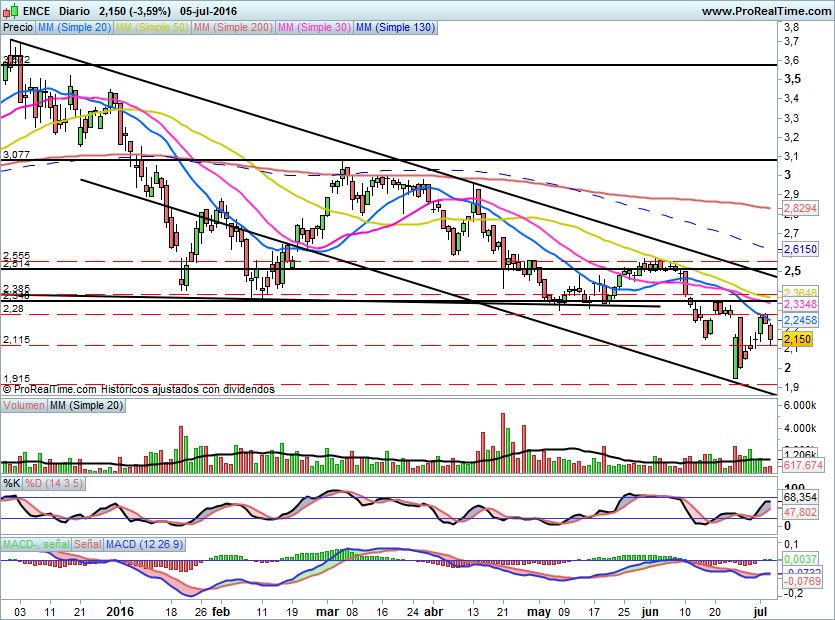Screen dimensions: 835x620
Task: Select the MM (Simple 30) pink indicator label
Action: coord(314,27)
